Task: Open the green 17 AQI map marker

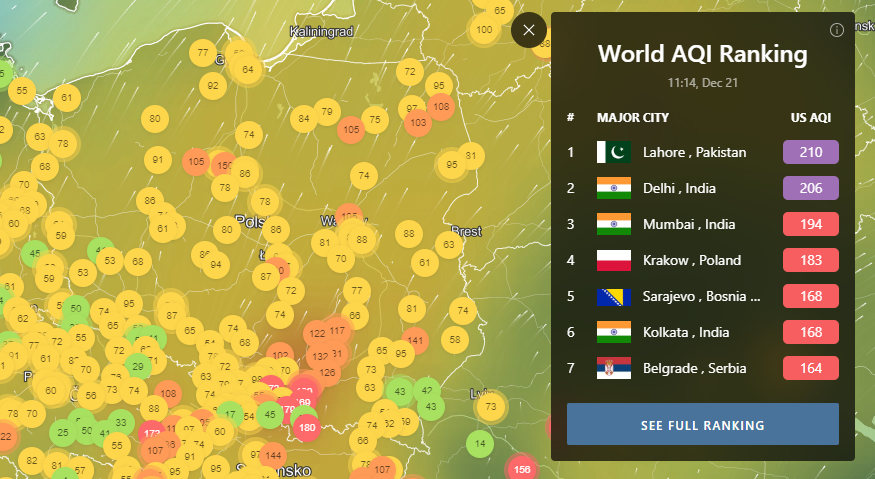Action: pos(230,415)
